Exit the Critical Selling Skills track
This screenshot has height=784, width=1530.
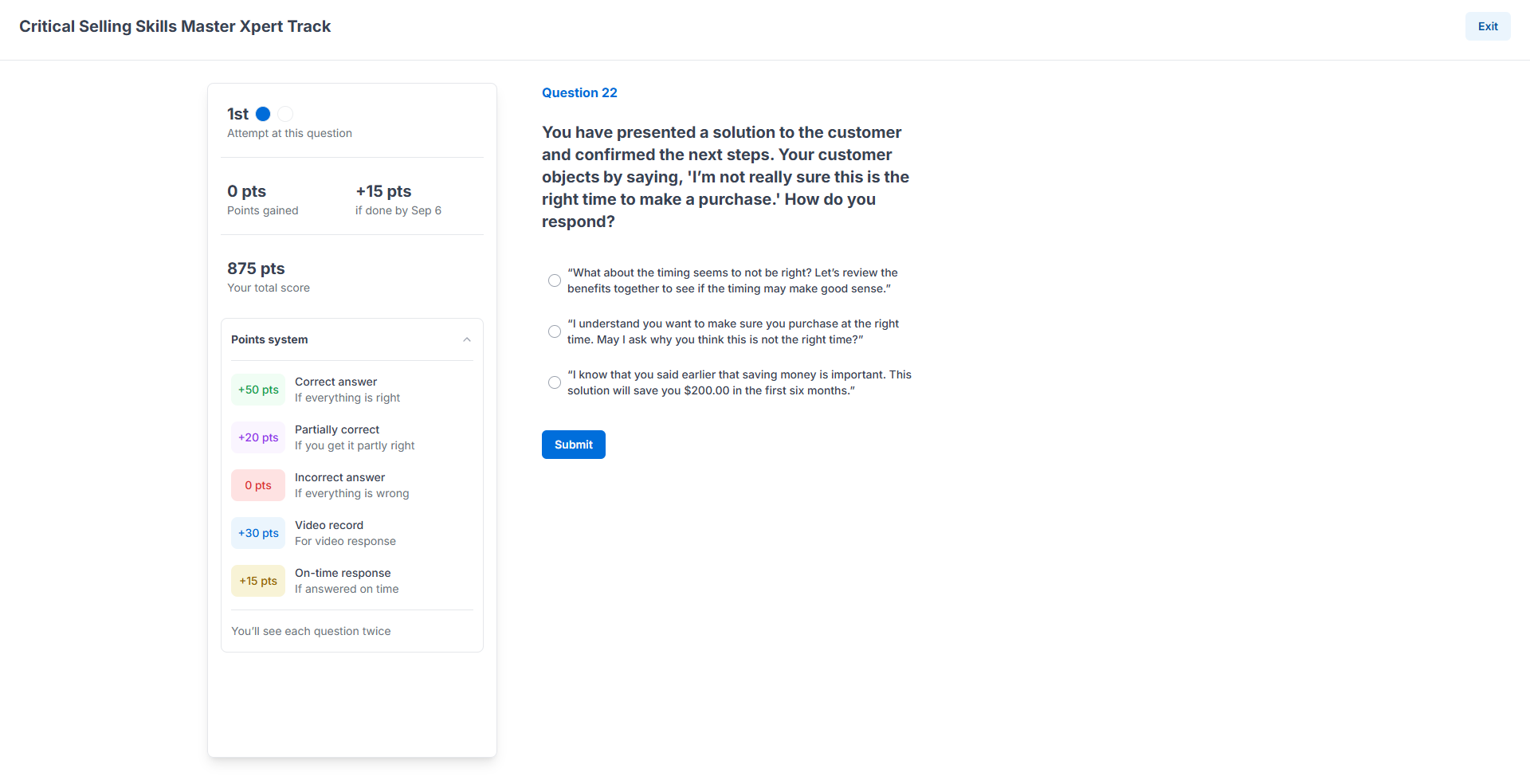tap(1487, 26)
